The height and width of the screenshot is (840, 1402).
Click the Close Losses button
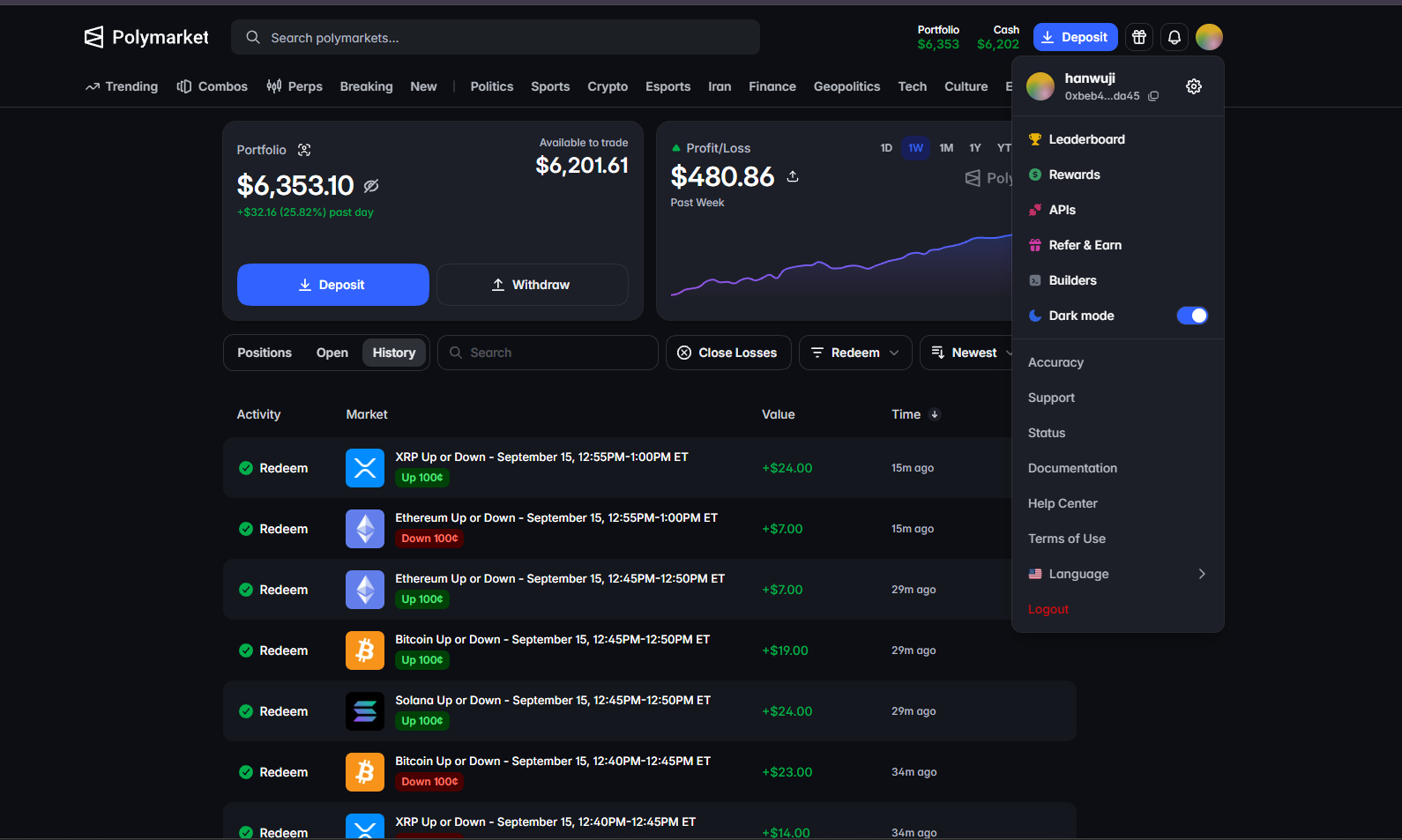pyautogui.click(x=728, y=353)
